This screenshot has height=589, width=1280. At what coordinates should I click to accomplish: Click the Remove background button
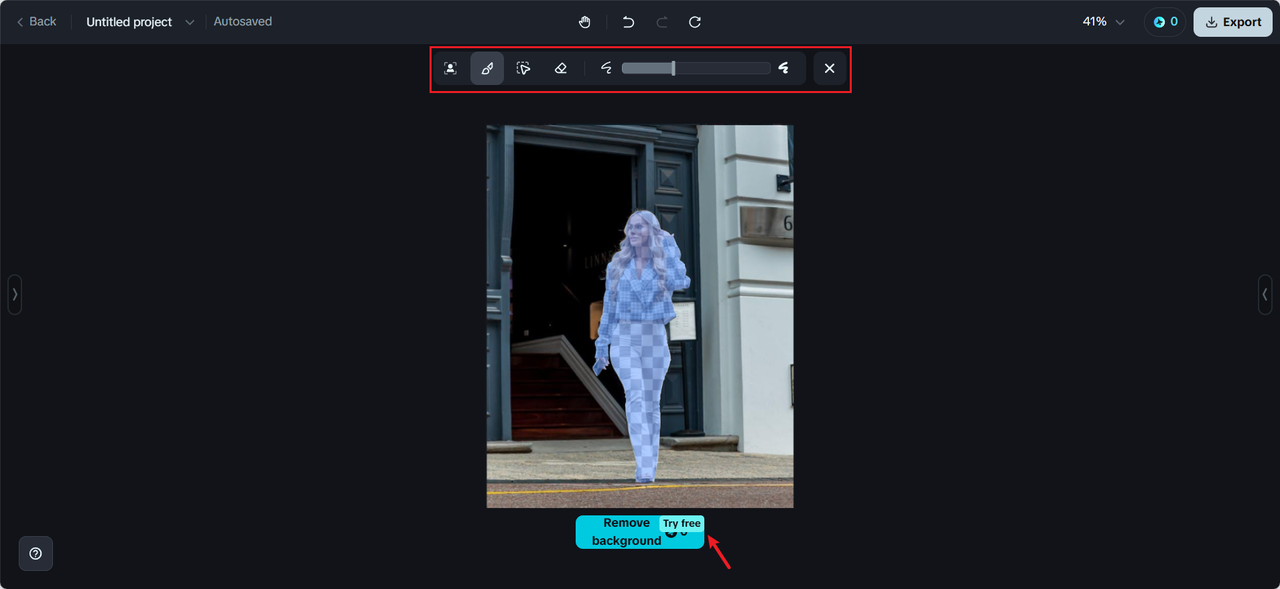640,532
